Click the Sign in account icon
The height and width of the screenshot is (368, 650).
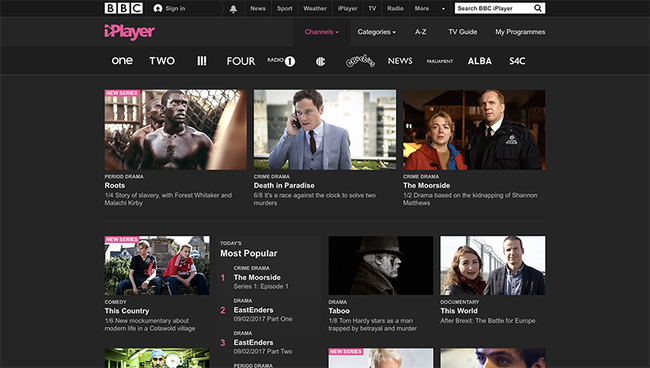158,8
